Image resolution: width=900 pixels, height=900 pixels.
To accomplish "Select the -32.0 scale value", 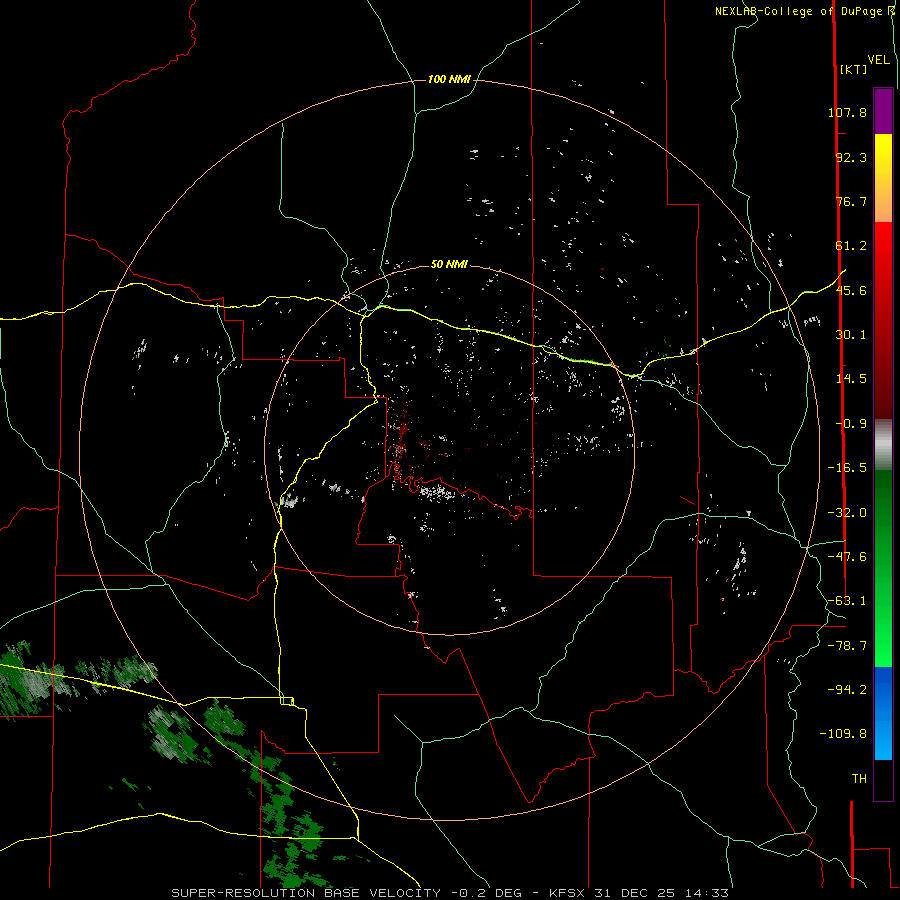I will coord(847,513).
